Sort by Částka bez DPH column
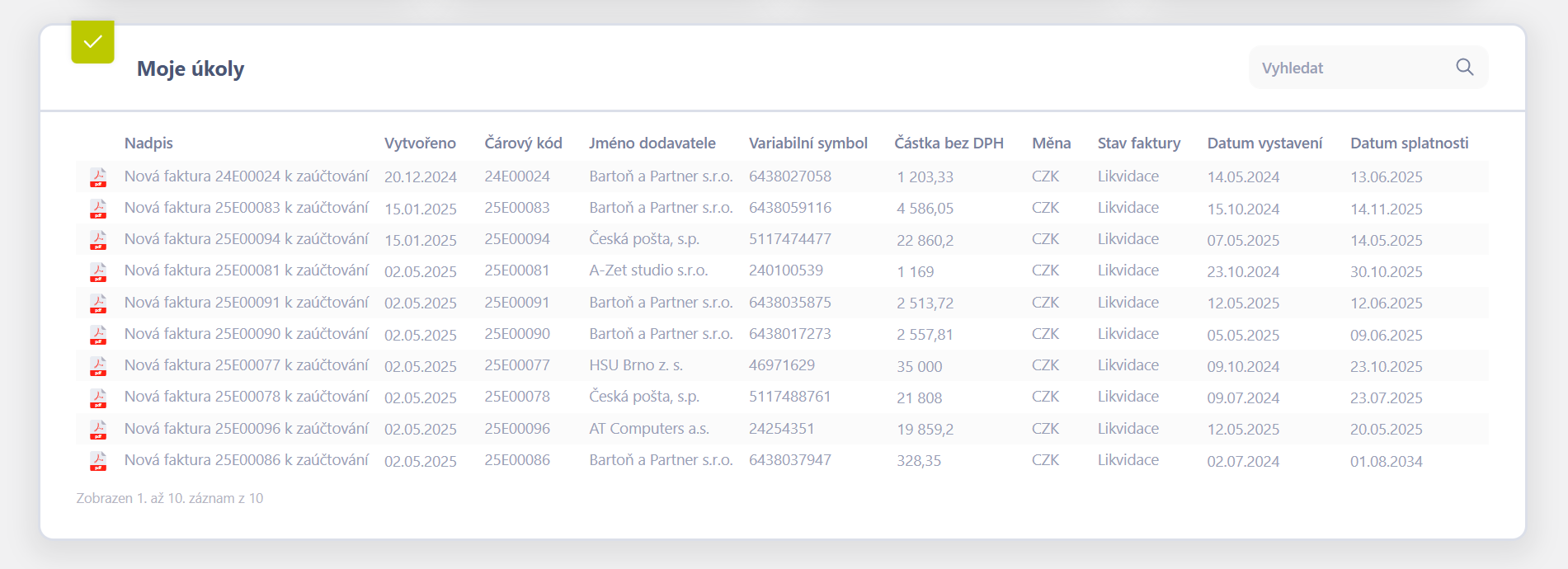The width and height of the screenshot is (1568, 569). pyautogui.click(x=949, y=143)
